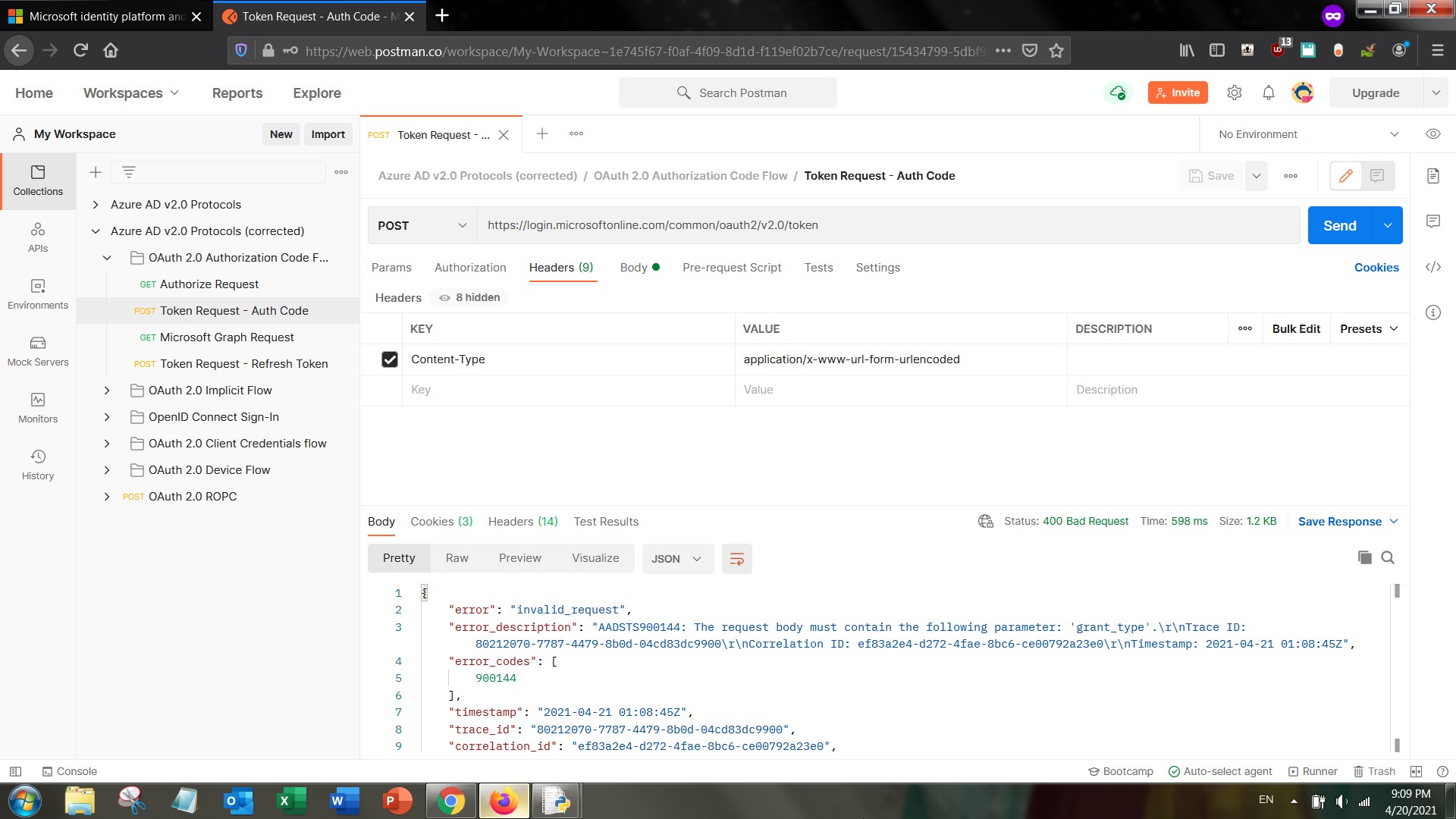This screenshot has height=819, width=1456.
Task: Expand the OAuth 2.0 Implicit Flow folder
Action: (107, 390)
